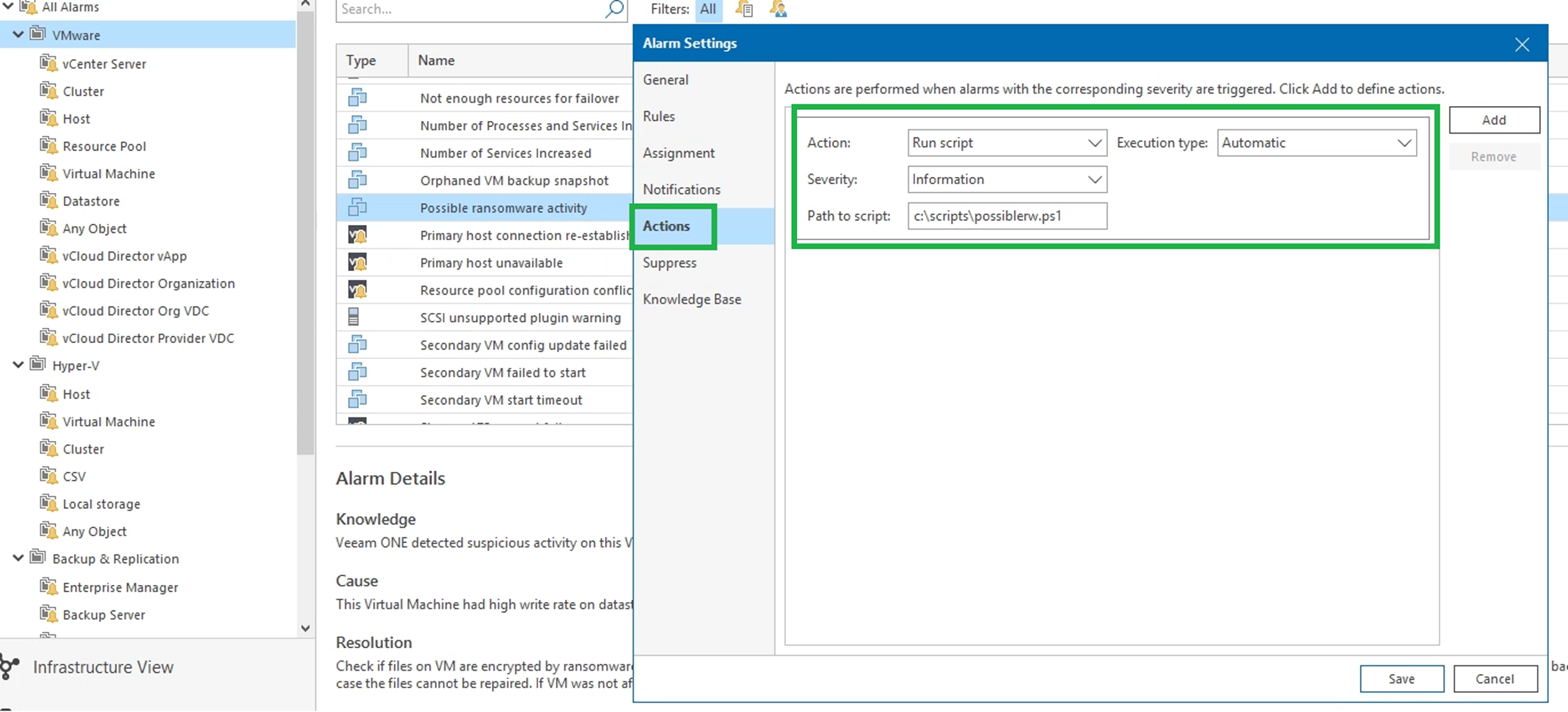Select Cluster under VMware
Image resolution: width=1568 pixels, height=712 pixels.
point(83,92)
